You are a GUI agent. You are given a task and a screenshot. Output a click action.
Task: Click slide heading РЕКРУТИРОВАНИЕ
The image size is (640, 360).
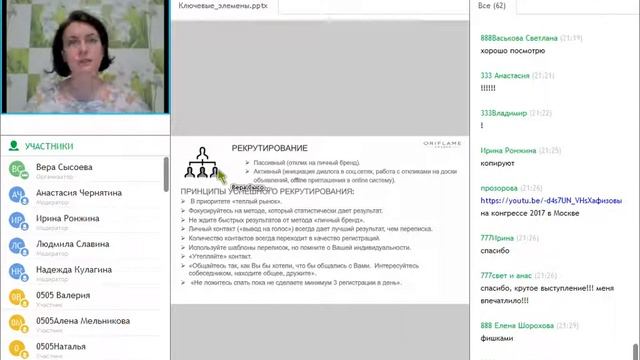click(269, 148)
